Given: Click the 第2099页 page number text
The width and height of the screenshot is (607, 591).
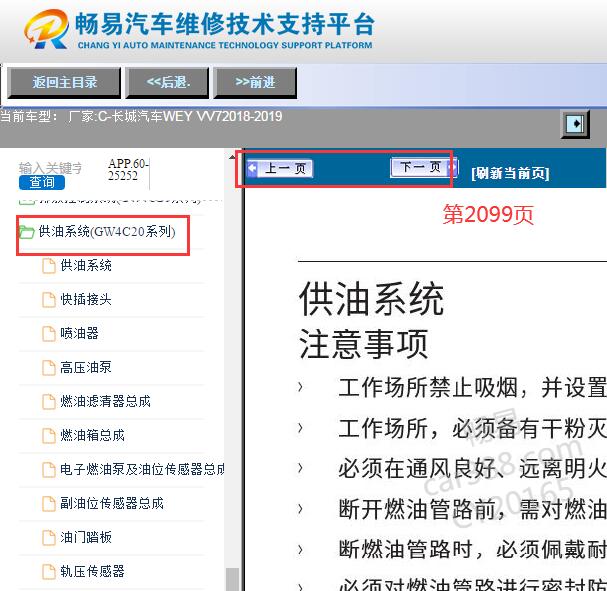Looking at the screenshot, I should (x=488, y=214).
